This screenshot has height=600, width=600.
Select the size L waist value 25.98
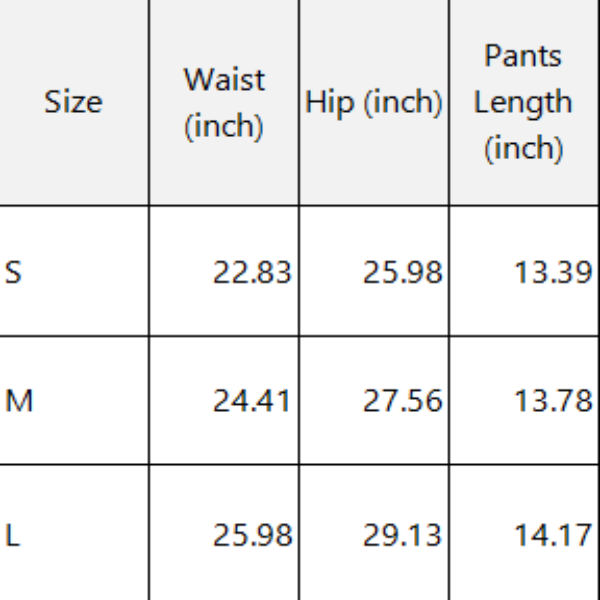pos(251,535)
